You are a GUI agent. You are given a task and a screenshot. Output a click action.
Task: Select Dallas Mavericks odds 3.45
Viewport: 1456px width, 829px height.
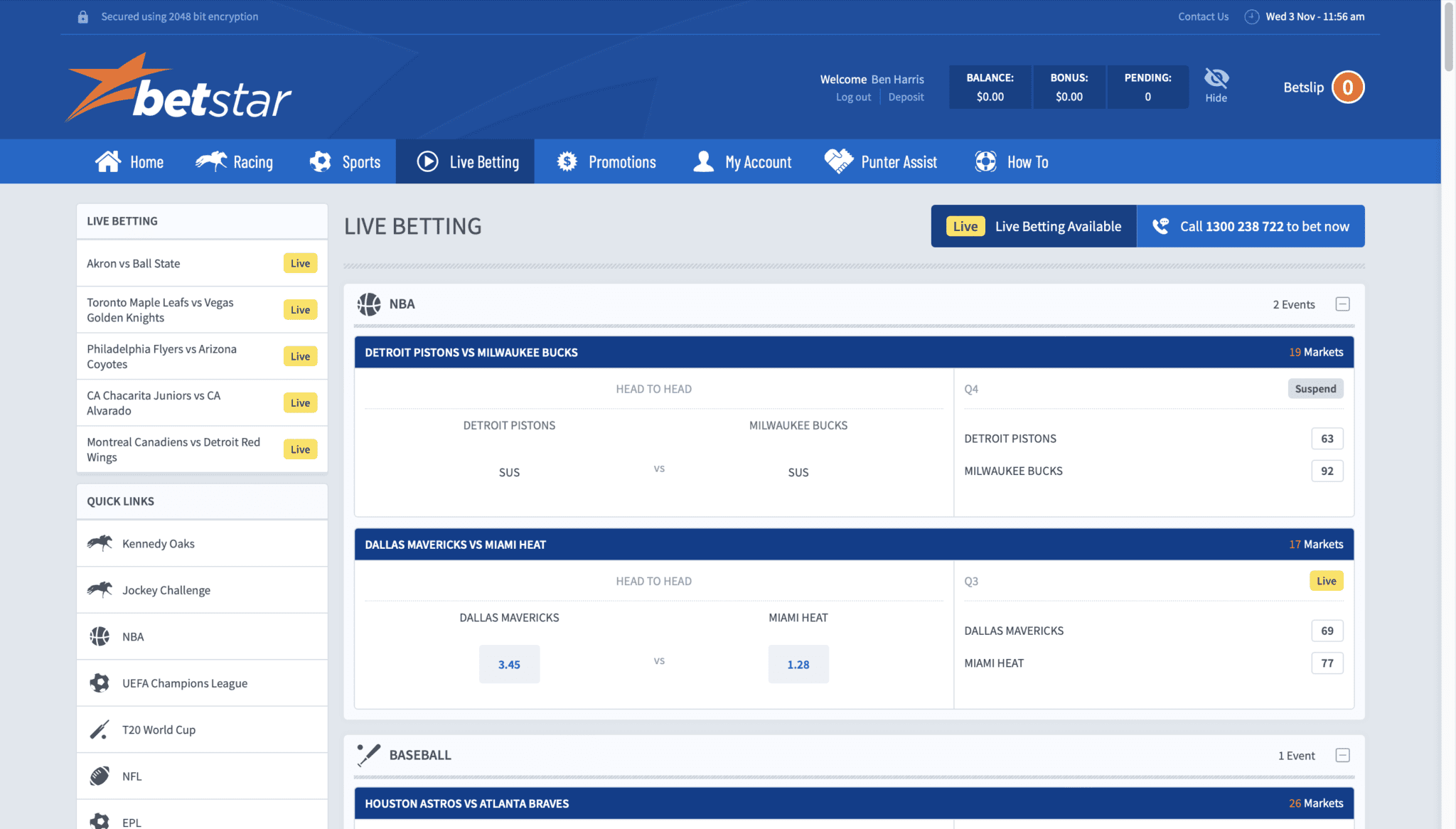(509, 664)
